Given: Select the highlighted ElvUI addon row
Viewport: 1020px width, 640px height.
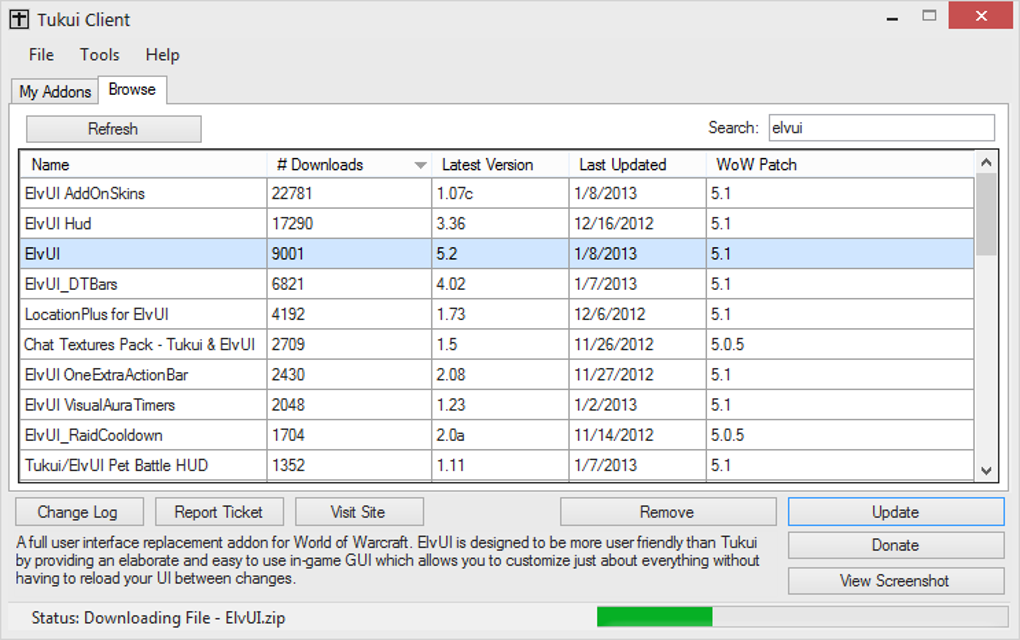Looking at the screenshot, I should (497, 254).
